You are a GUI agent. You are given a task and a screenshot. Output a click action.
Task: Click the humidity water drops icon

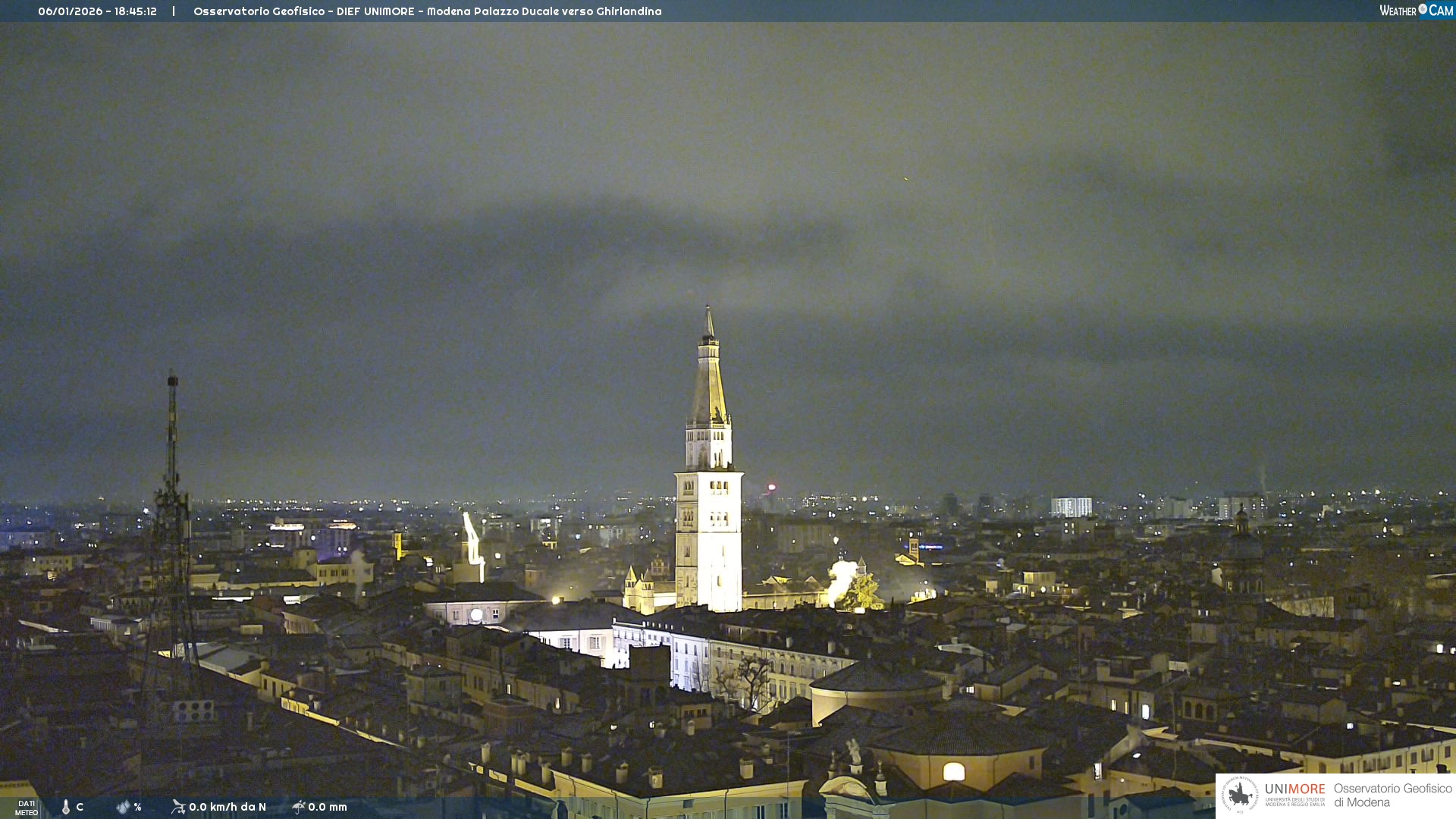(123, 807)
